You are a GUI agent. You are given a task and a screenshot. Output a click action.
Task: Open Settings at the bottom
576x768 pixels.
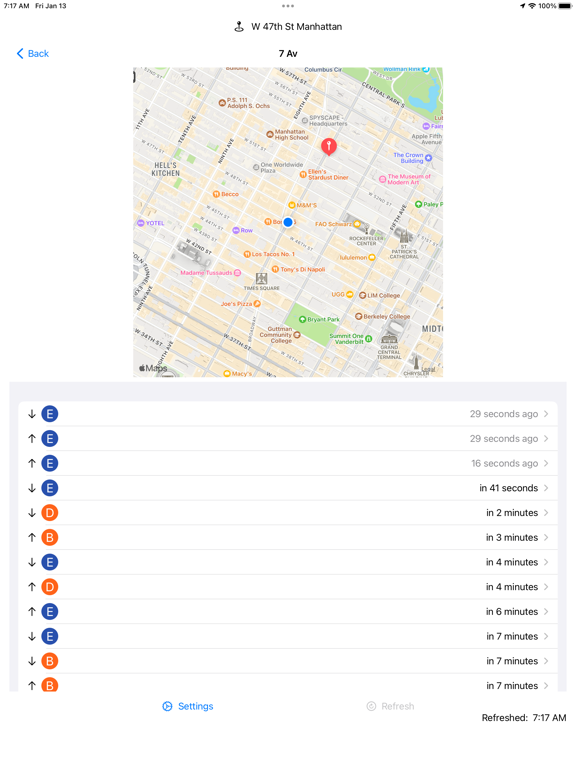coord(188,706)
